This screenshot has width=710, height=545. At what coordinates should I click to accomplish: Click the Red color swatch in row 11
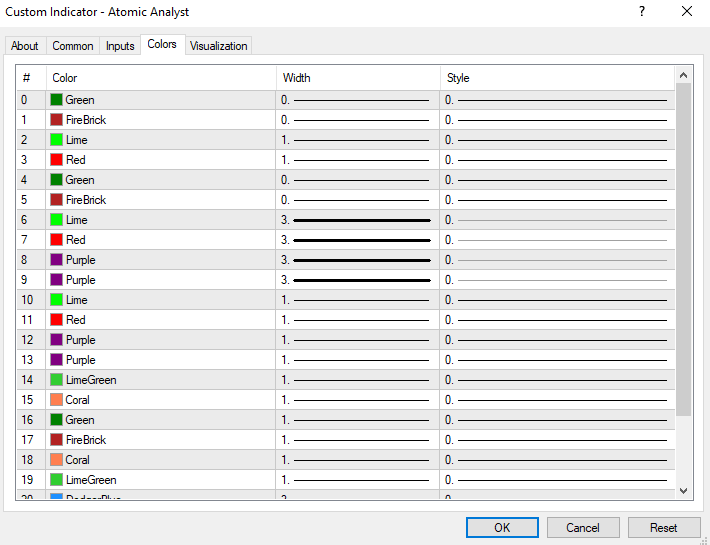click(x=57, y=320)
